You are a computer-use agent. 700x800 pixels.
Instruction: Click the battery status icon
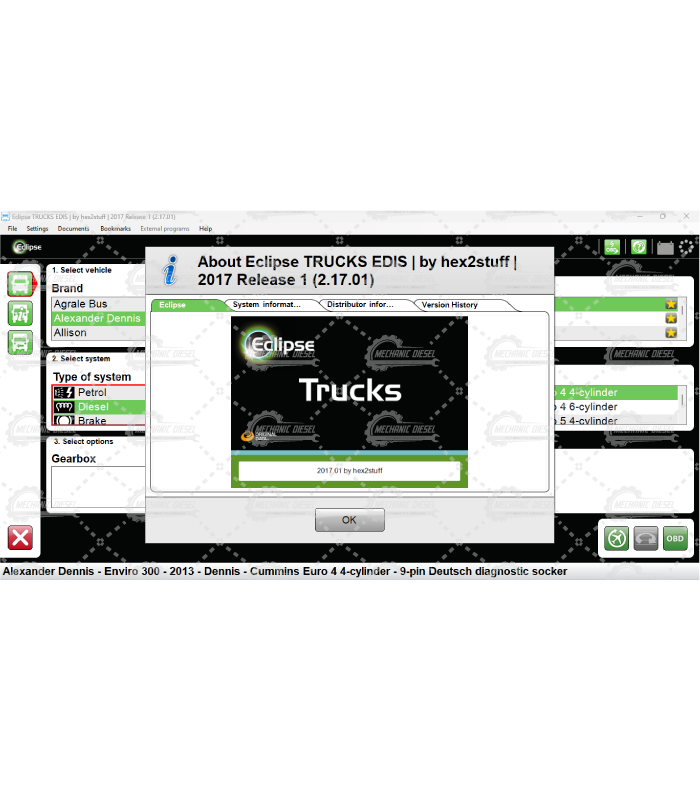(664, 247)
